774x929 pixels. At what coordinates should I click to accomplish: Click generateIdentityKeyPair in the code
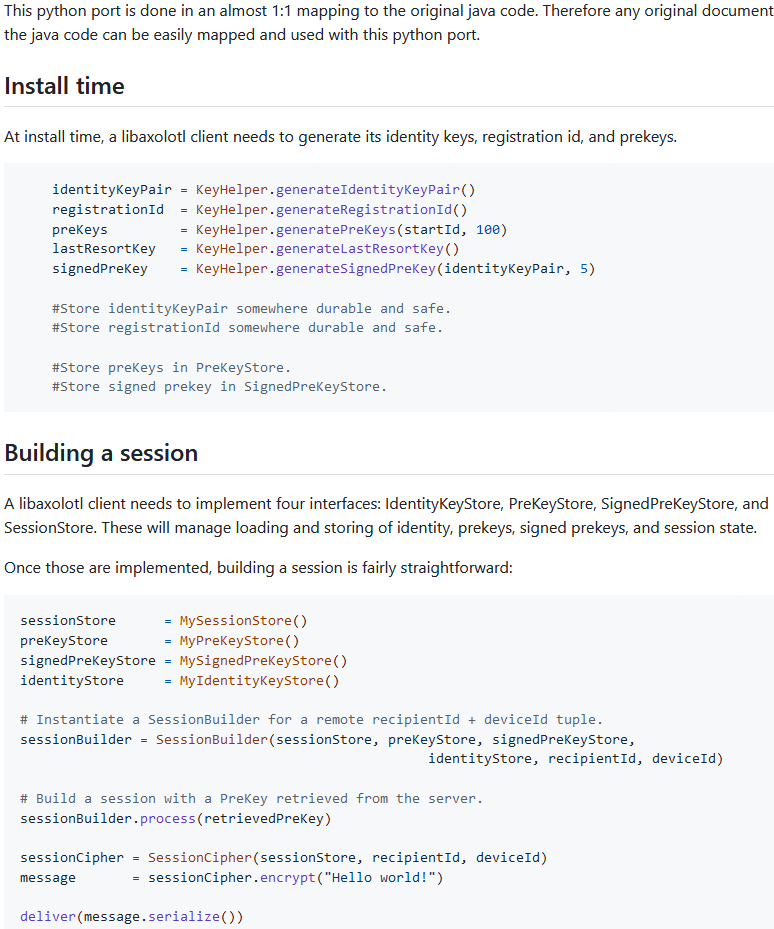point(367,190)
